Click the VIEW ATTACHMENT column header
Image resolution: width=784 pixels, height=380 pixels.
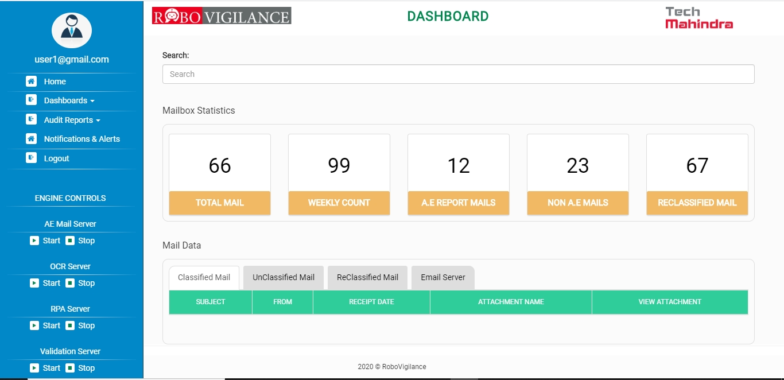click(x=670, y=302)
